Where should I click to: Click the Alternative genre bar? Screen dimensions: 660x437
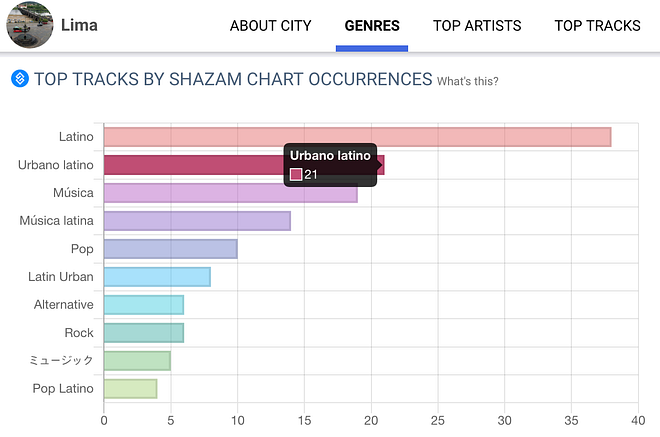[x=144, y=305]
